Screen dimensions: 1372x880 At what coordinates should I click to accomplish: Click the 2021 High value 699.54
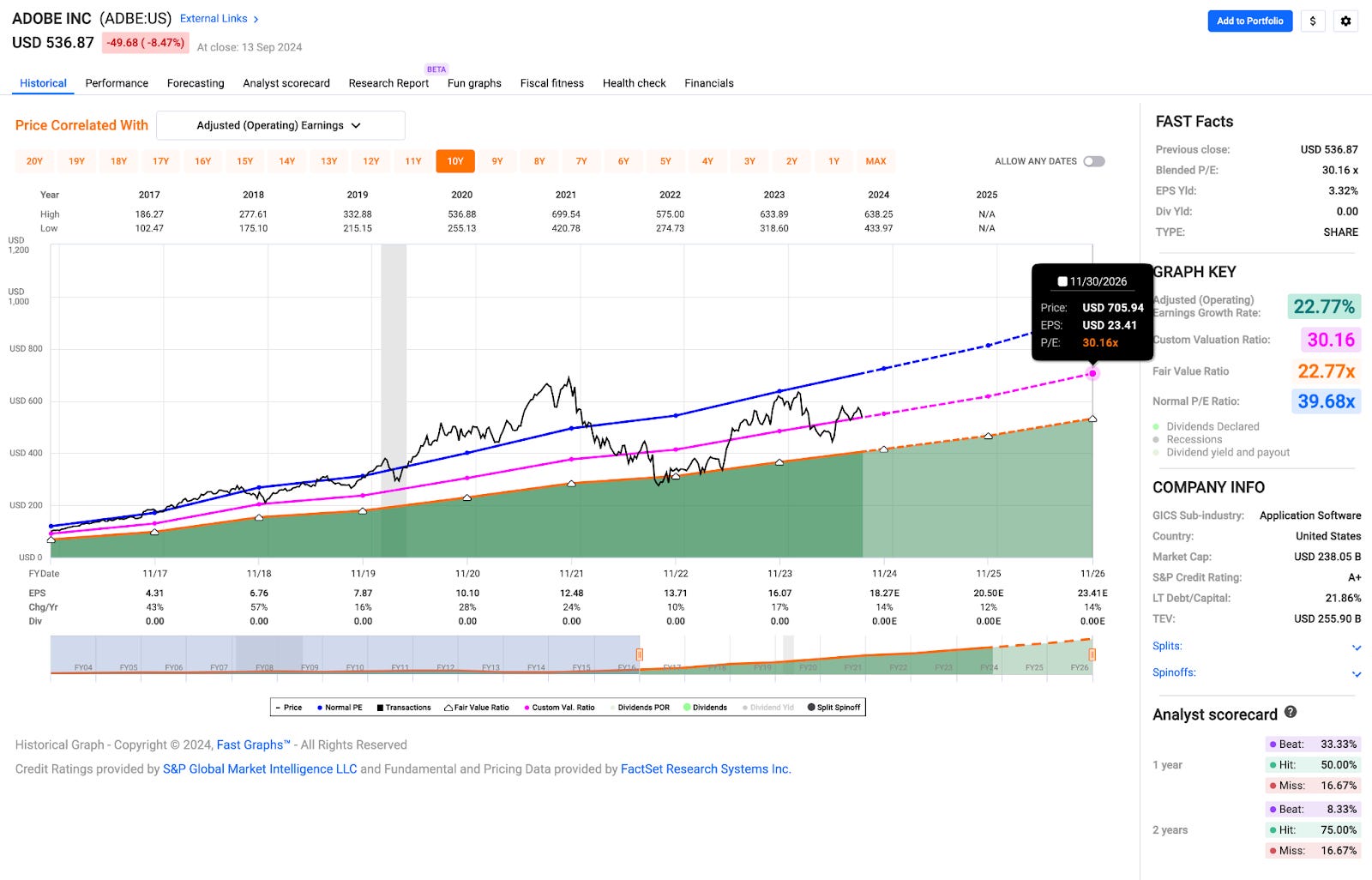point(566,214)
